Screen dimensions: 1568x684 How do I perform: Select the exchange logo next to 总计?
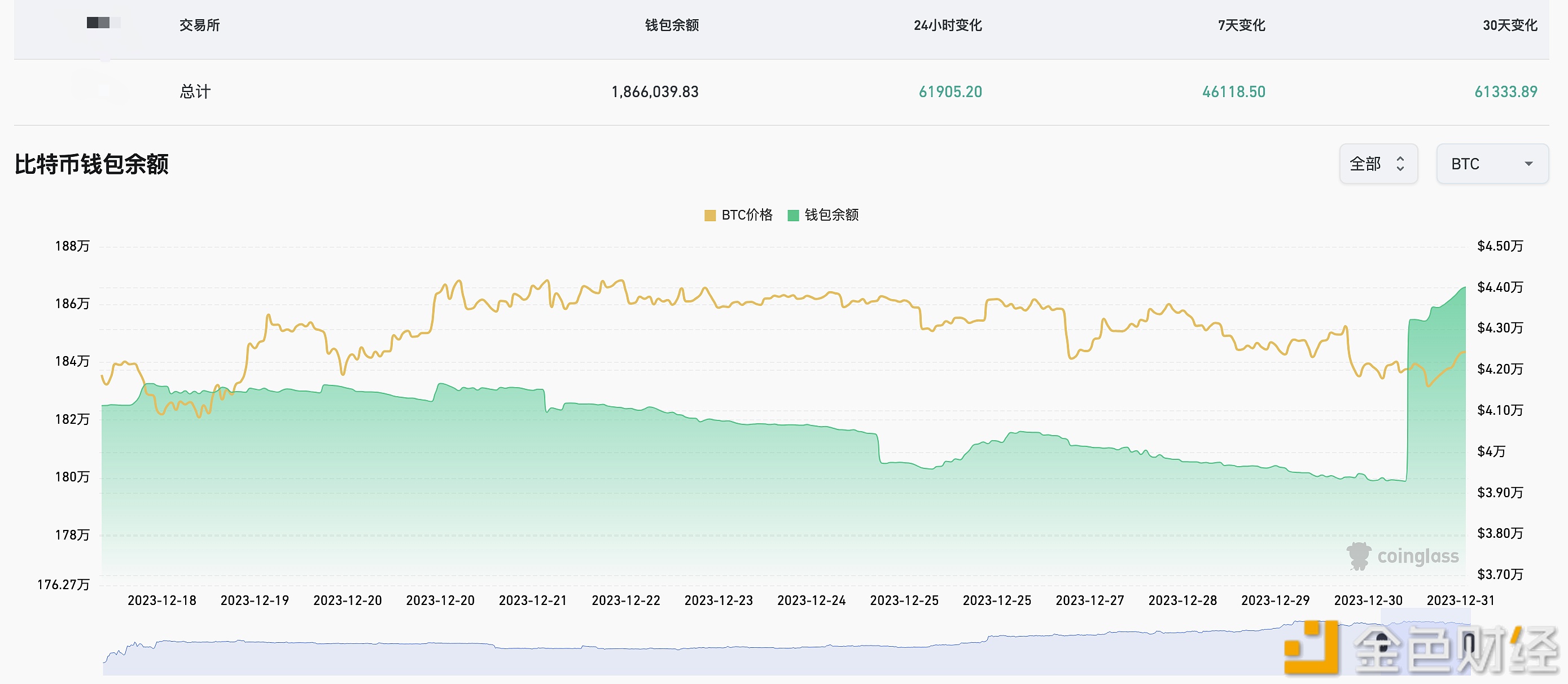coord(103,91)
